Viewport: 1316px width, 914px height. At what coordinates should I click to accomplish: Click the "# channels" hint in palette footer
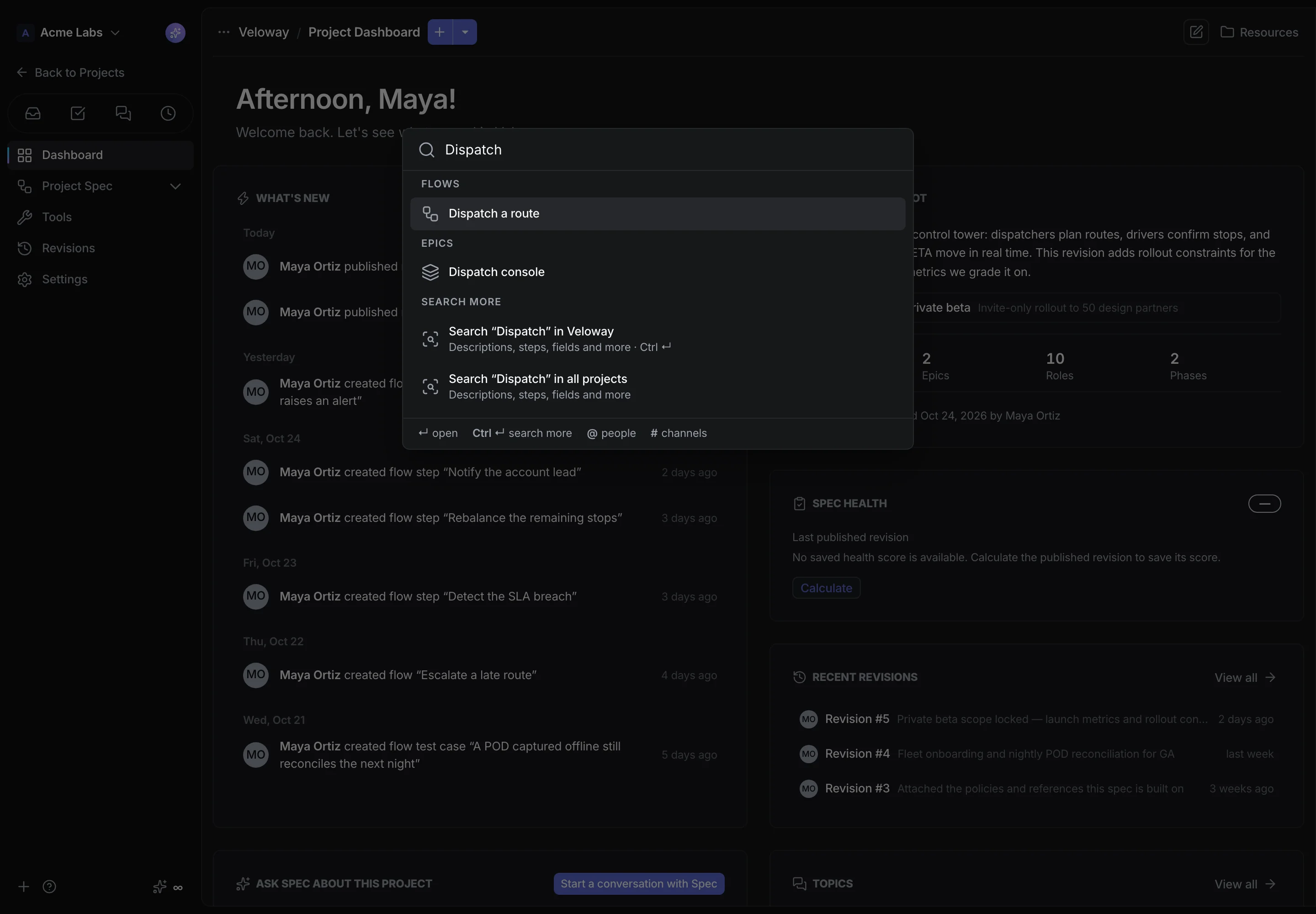(x=679, y=434)
